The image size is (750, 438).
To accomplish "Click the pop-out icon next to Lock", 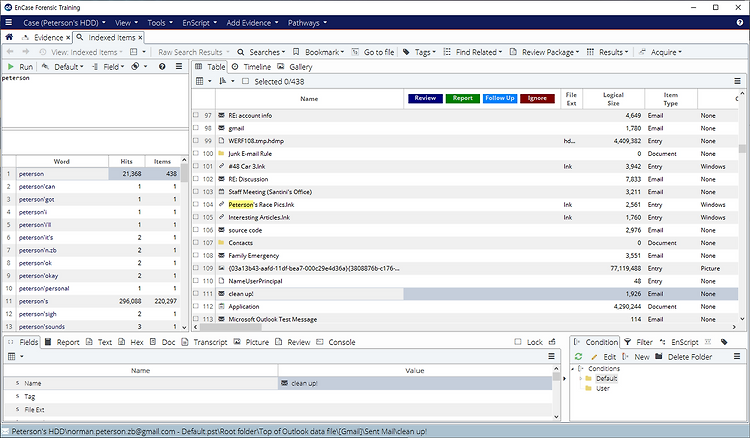I will (552, 342).
